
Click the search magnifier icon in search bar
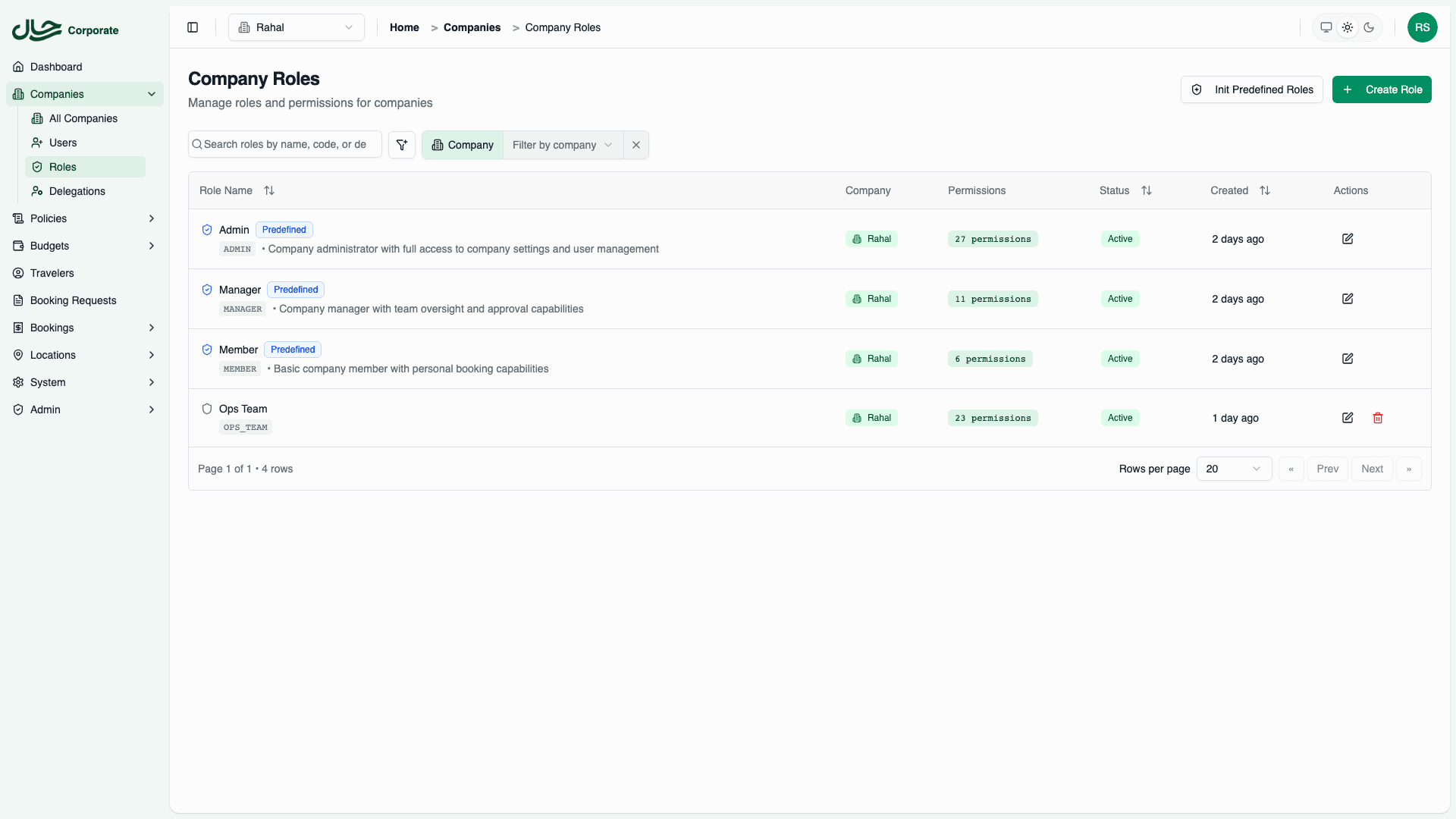tap(198, 144)
